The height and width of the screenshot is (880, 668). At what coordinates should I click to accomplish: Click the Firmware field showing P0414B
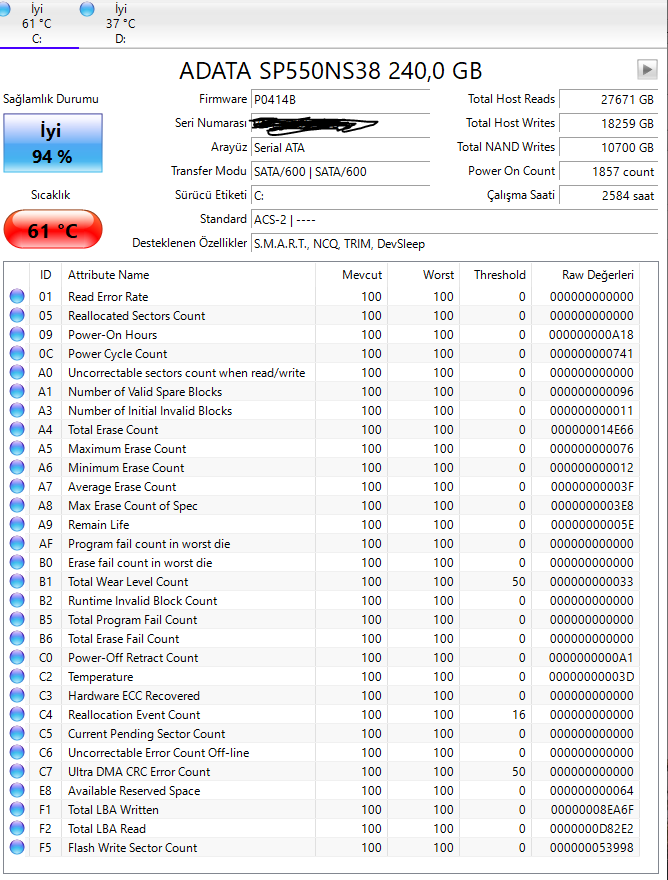[340, 99]
